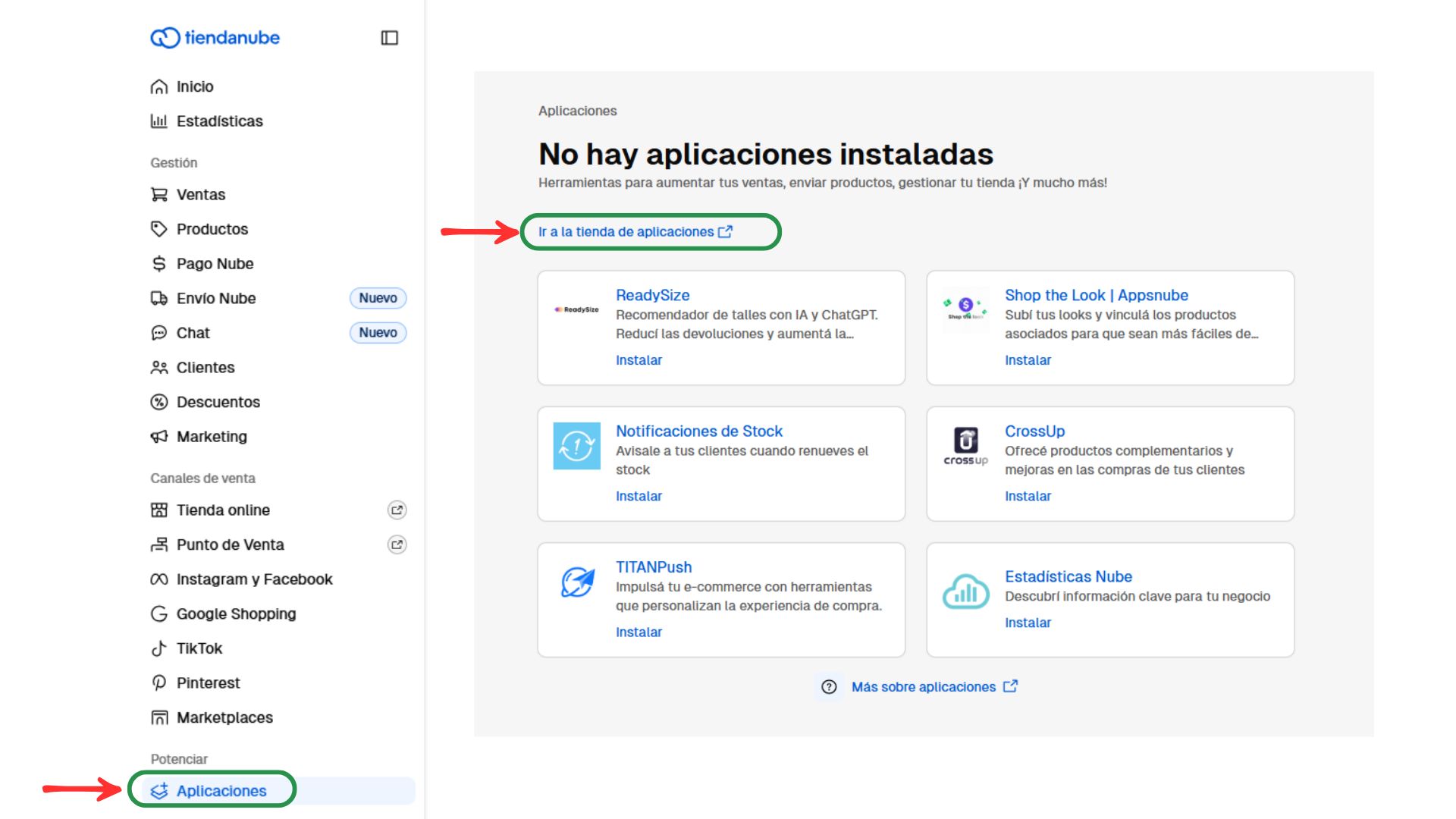This screenshot has width=1456, height=819.
Task: Open Instagram y Facebook channel
Action: click(254, 579)
